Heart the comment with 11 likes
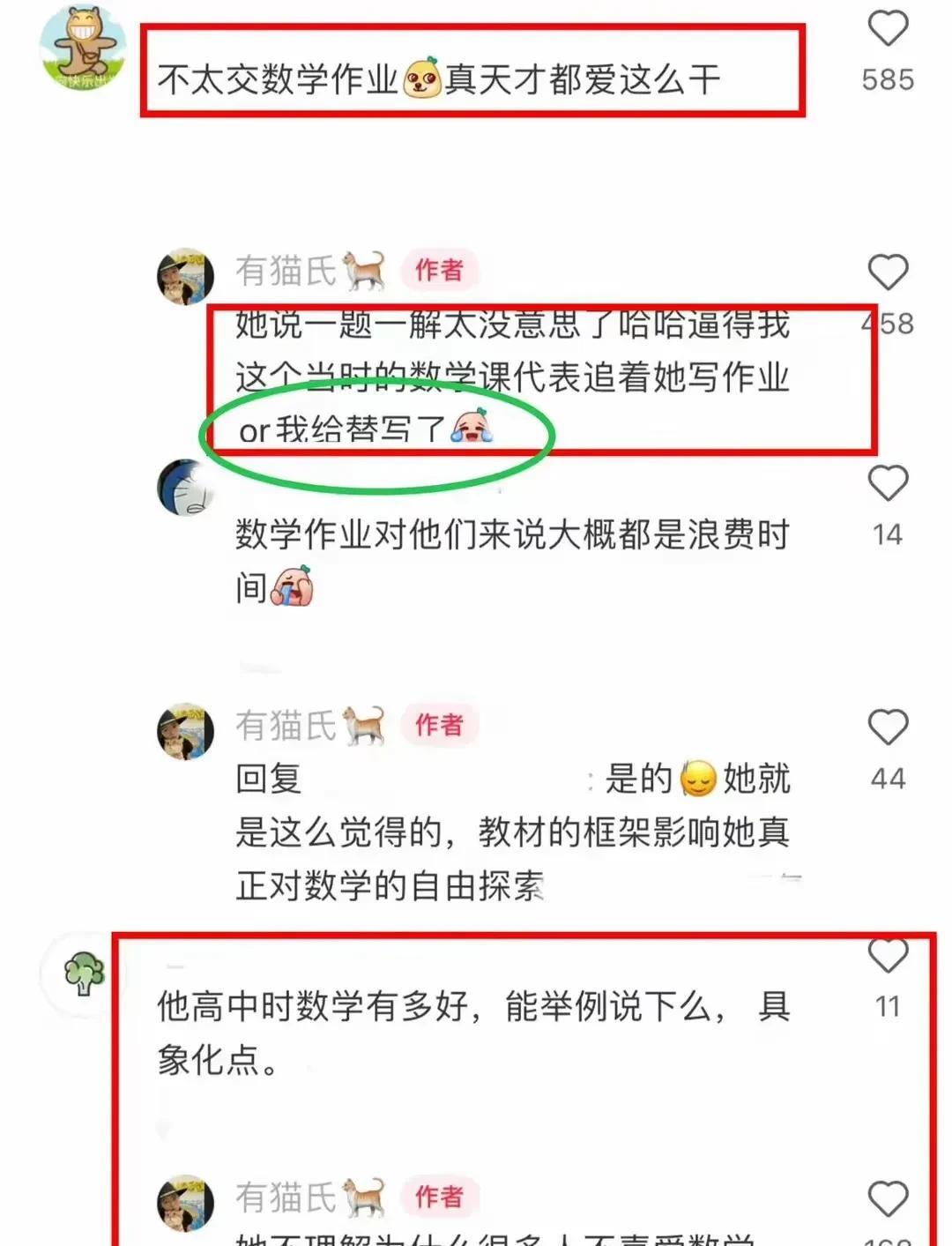The height and width of the screenshot is (1246, 952). 888,956
